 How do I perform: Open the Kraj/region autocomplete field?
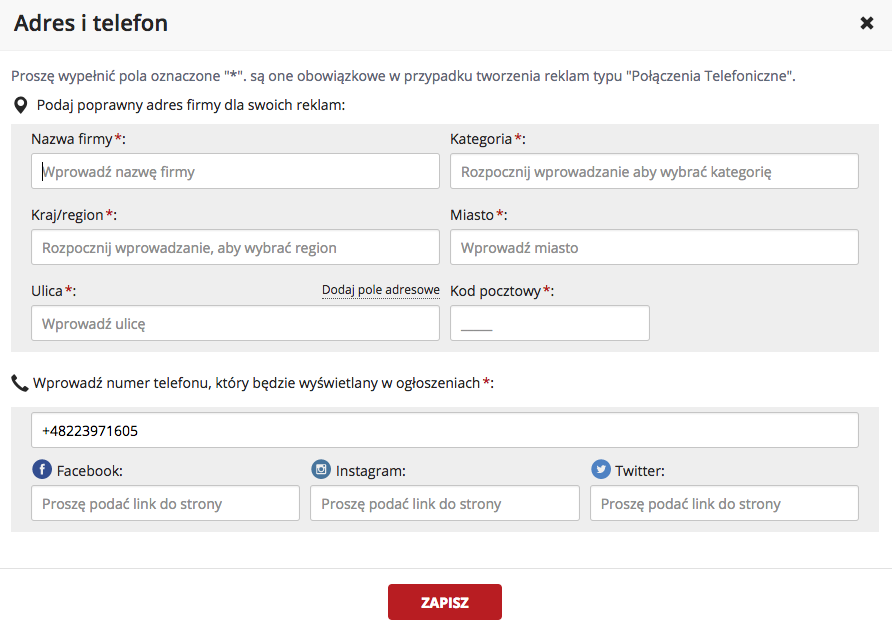coord(235,247)
